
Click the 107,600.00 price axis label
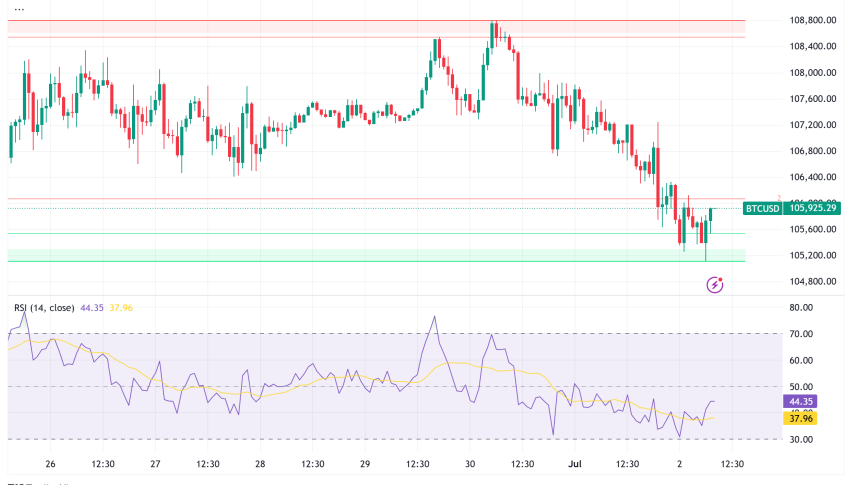(812, 98)
